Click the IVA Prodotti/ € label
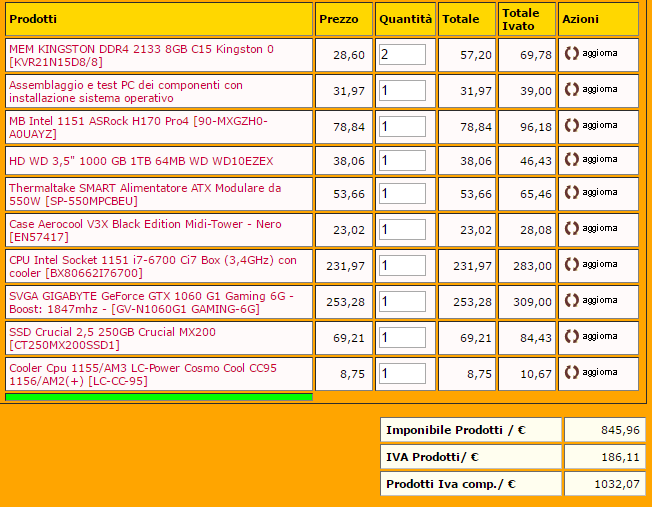 432,457
